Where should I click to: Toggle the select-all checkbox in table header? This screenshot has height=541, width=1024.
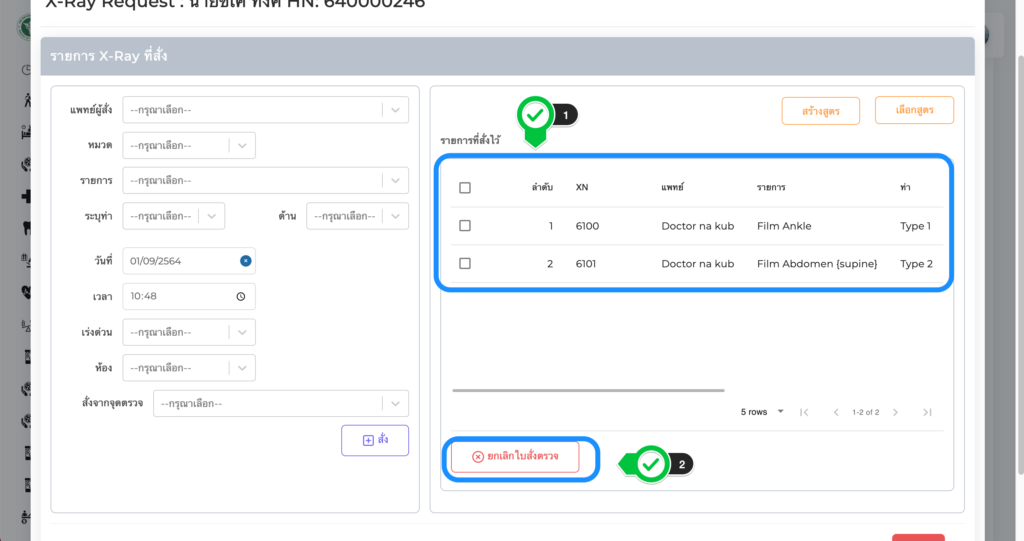point(465,188)
